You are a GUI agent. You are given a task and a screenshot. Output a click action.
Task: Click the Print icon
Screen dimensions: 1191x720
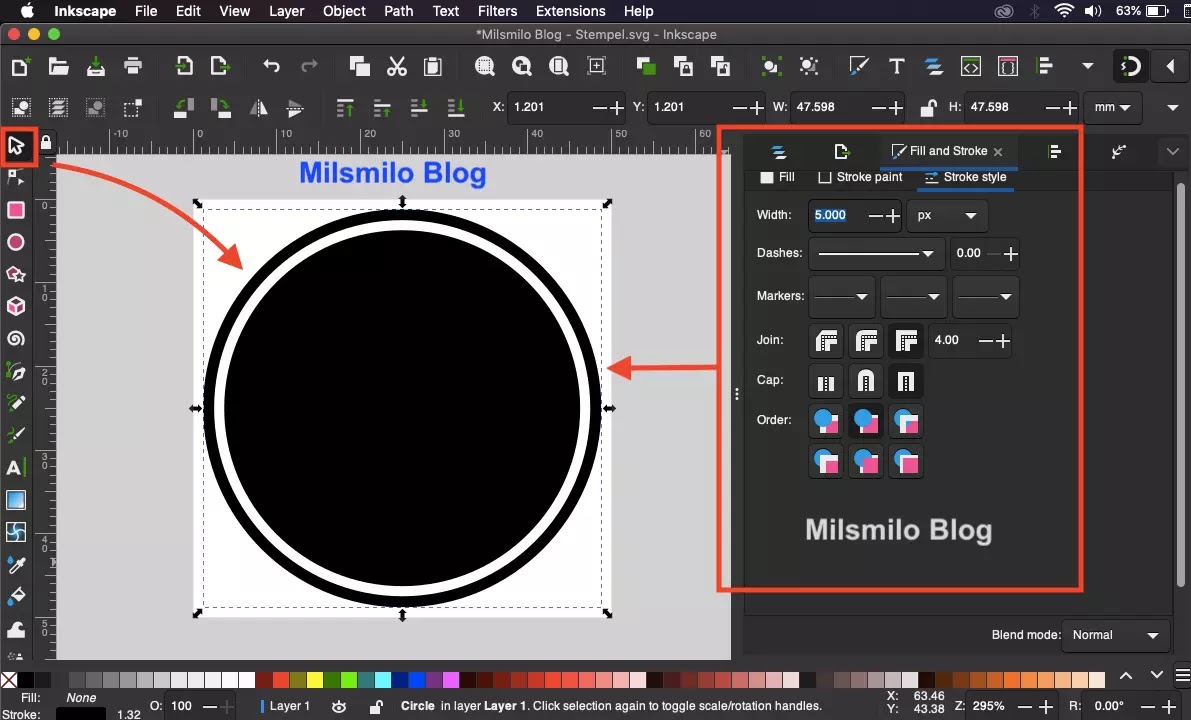(133, 67)
